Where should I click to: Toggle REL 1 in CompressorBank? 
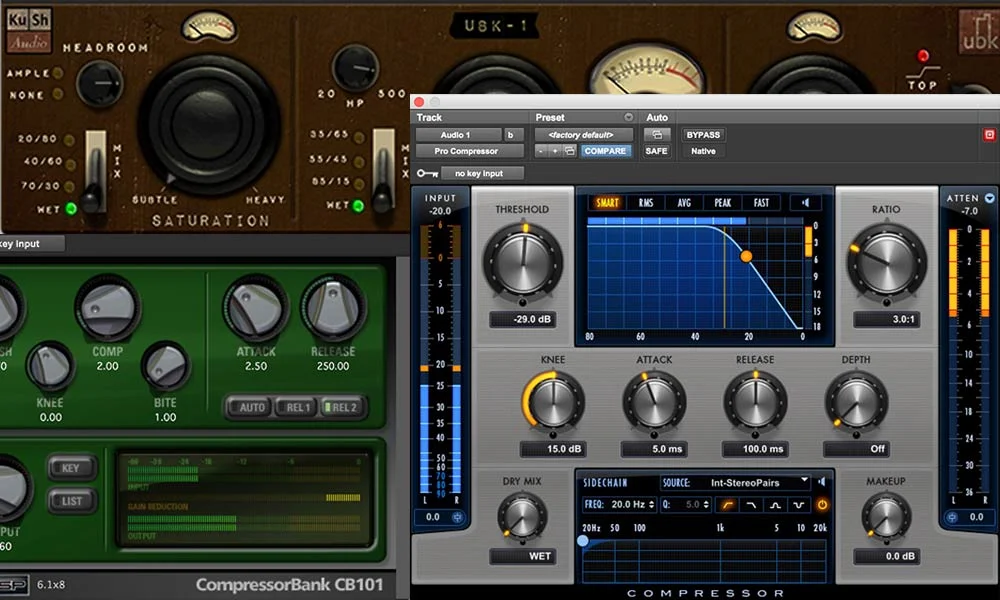coord(296,407)
